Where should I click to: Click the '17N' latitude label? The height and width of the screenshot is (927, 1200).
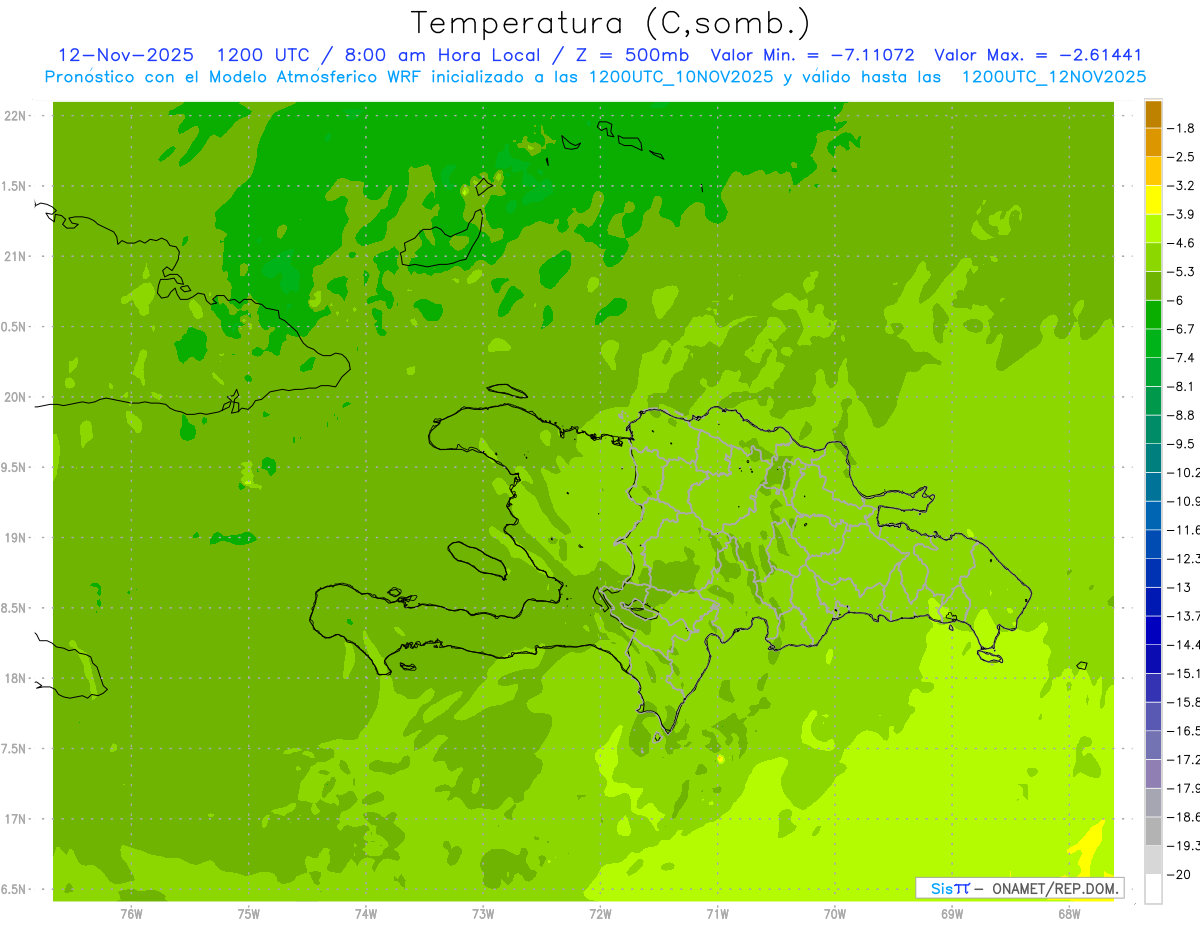point(15,819)
